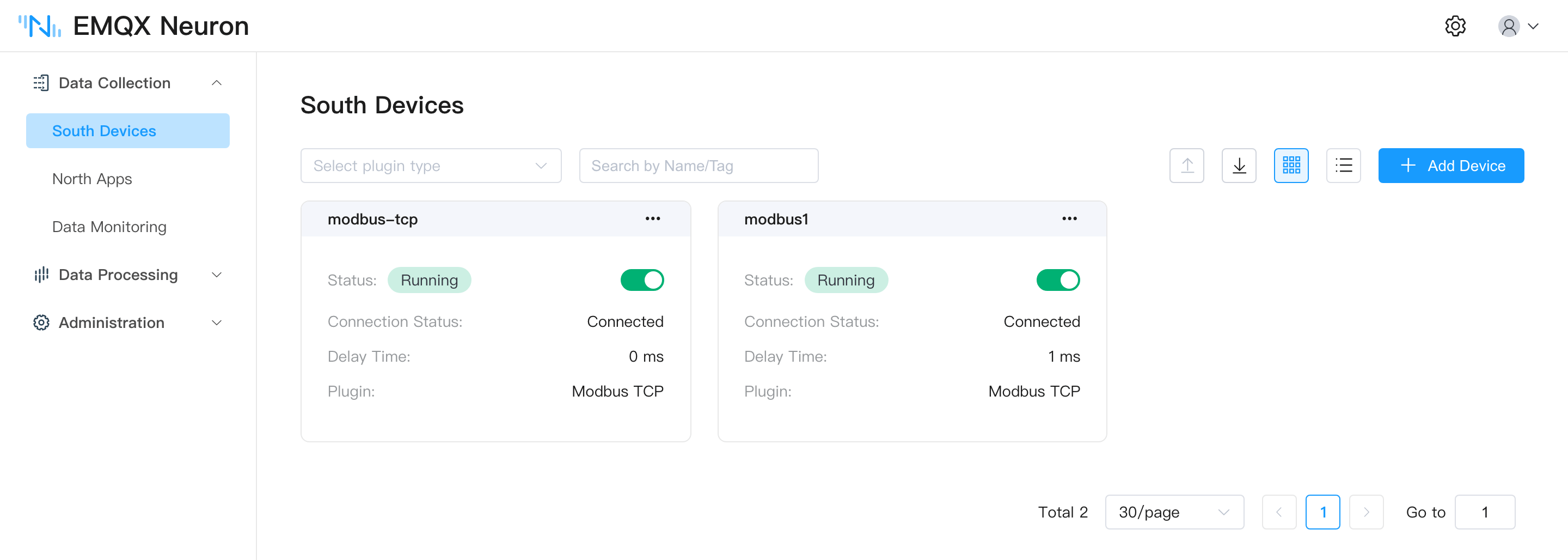
Task: Open more options for modbus1 card
Action: pyautogui.click(x=1069, y=219)
